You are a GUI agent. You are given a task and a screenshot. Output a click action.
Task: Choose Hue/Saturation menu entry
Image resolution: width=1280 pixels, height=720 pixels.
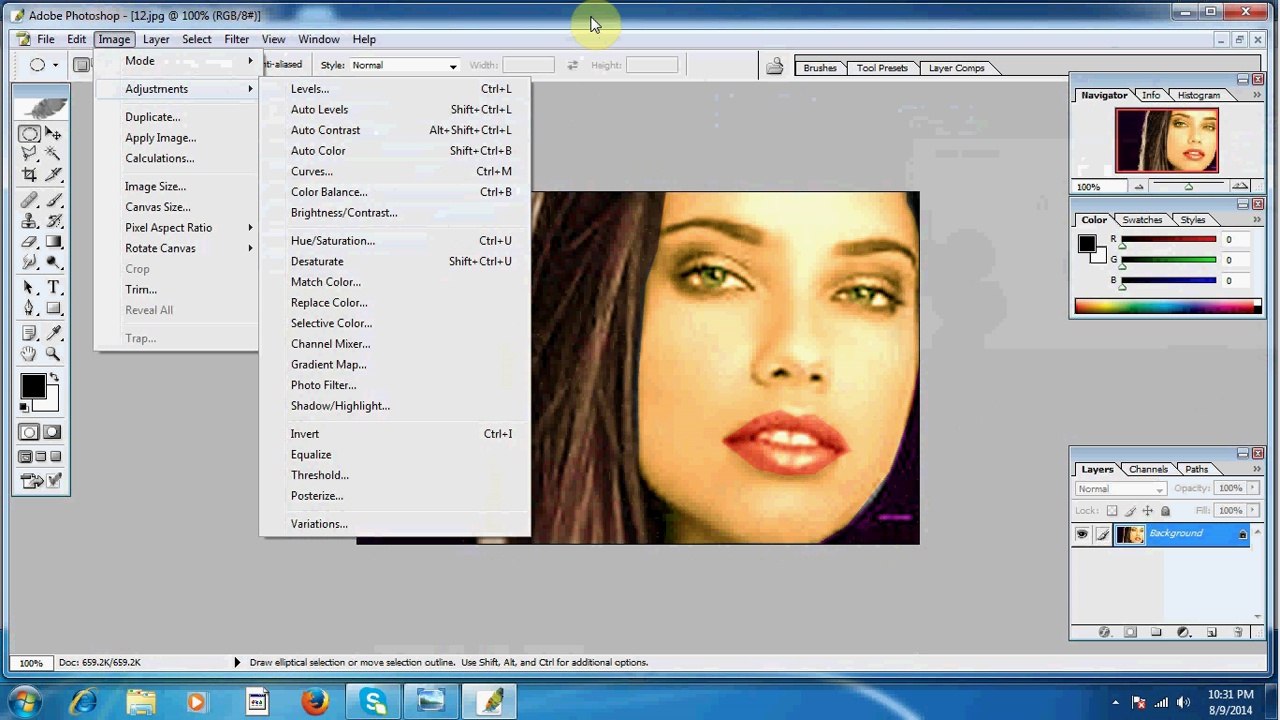(395, 241)
